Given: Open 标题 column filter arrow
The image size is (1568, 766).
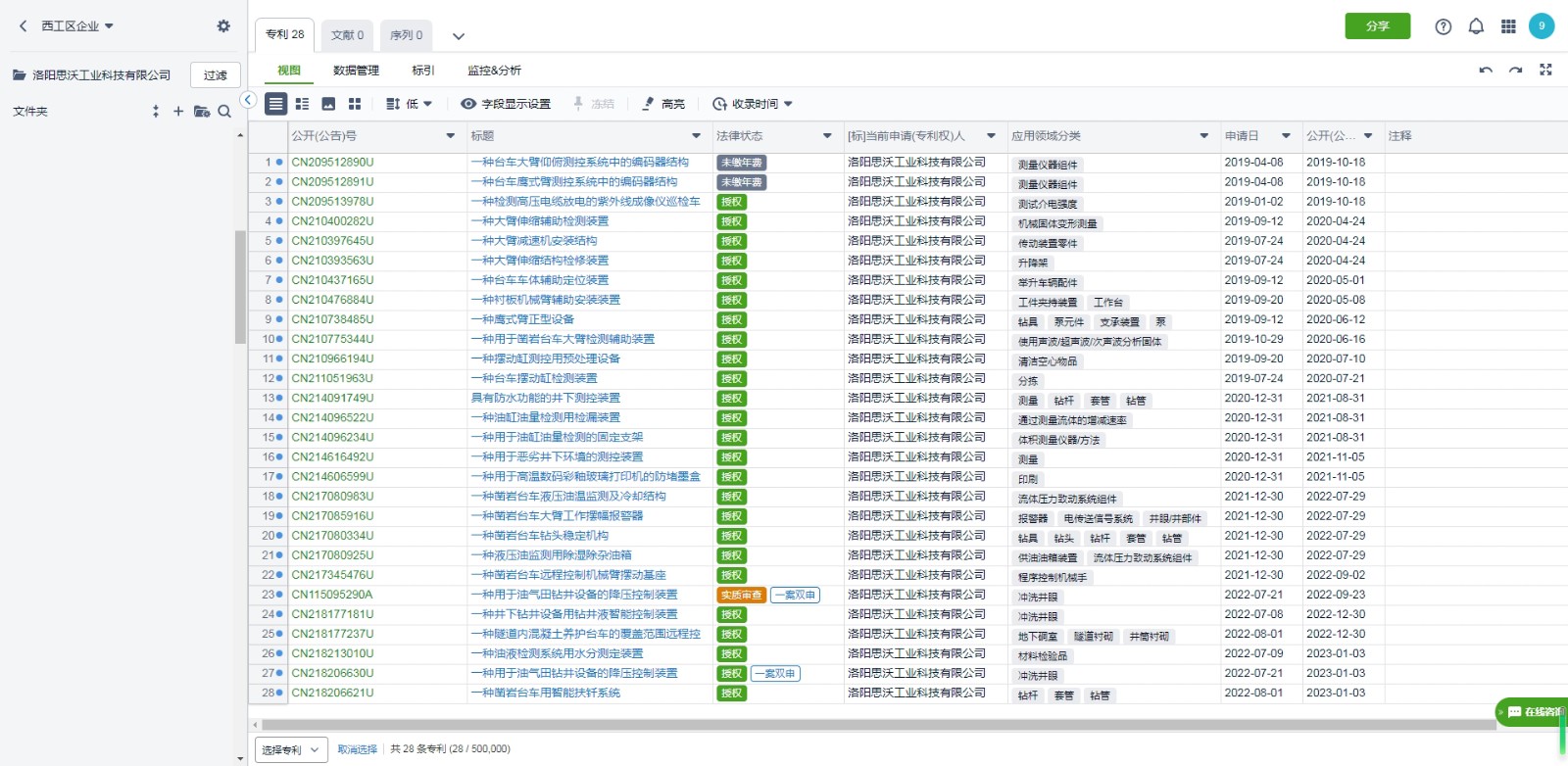Looking at the screenshot, I should 697,136.
